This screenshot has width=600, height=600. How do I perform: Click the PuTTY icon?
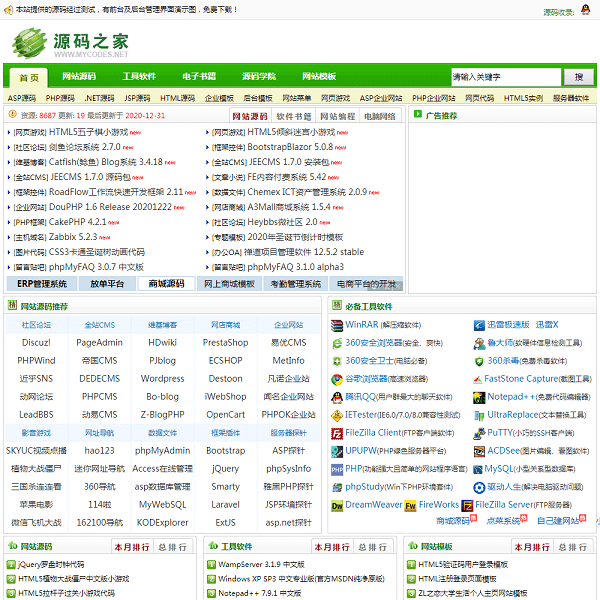479,434
